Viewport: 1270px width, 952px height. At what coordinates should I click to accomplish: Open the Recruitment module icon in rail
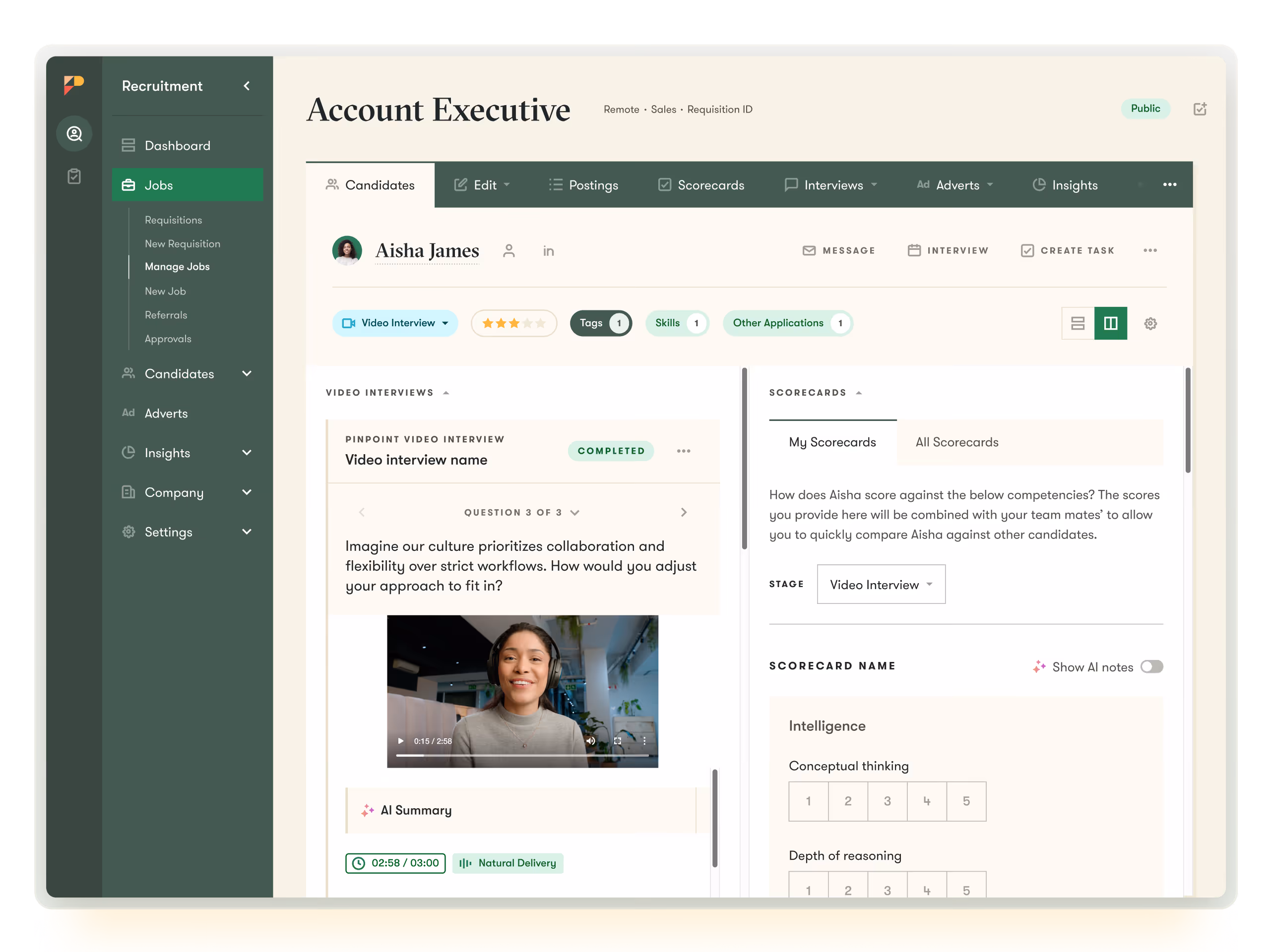[x=74, y=134]
